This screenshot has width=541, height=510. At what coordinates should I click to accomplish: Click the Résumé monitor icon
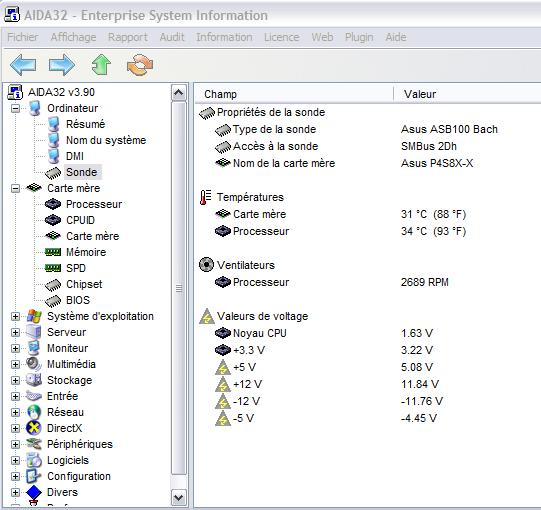coord(53,124)
